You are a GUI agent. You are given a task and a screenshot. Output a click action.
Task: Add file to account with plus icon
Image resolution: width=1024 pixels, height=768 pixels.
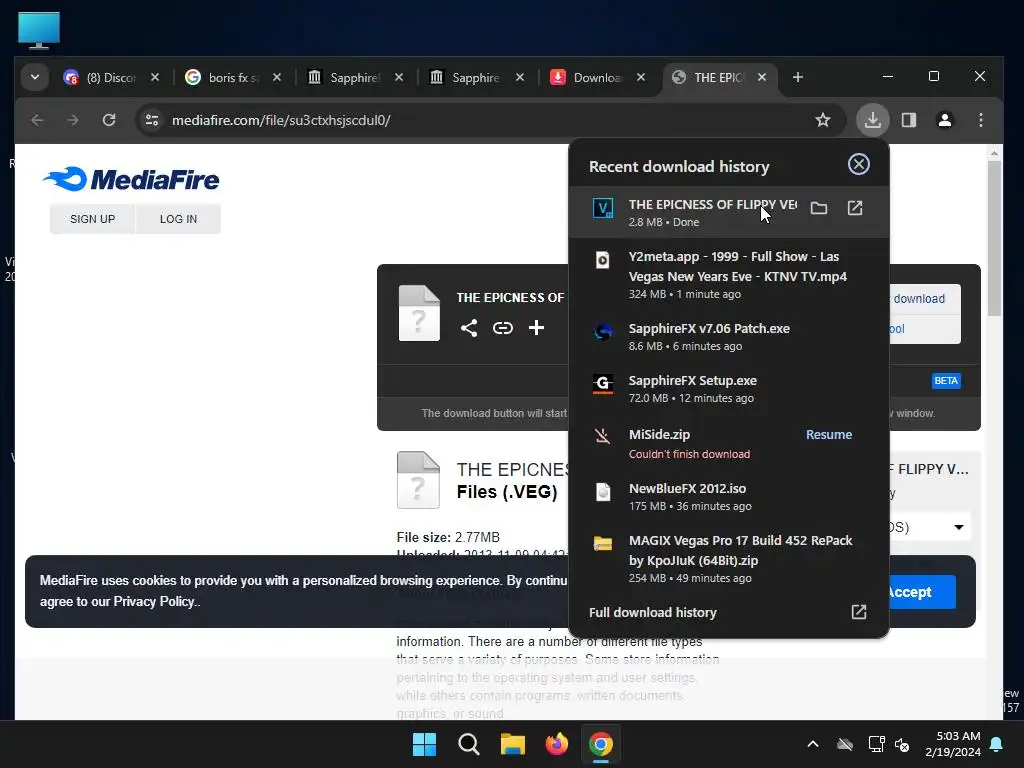click(x=536, y=328)
